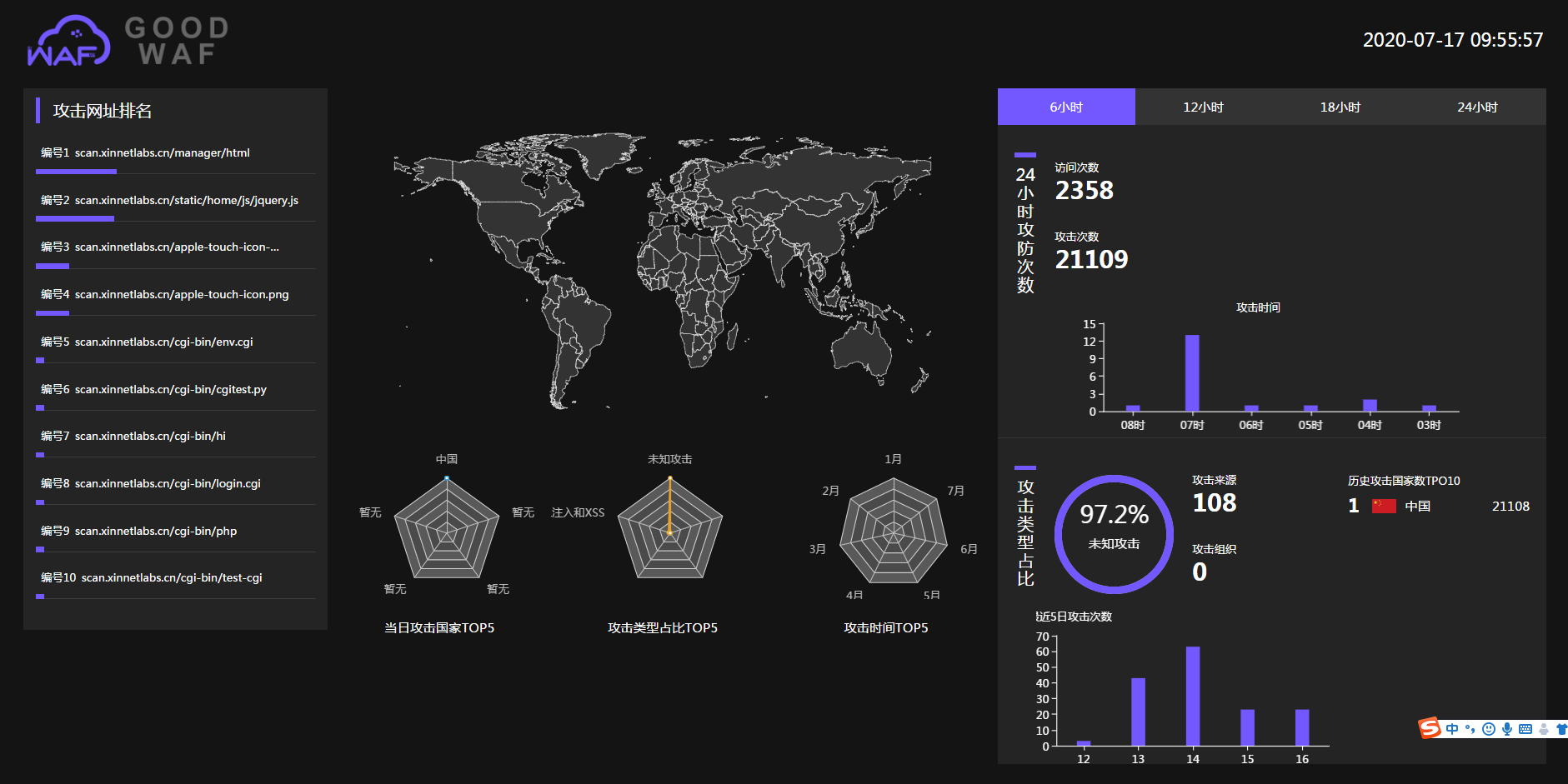Select the 6小时 time range tab

point(1066,107)
